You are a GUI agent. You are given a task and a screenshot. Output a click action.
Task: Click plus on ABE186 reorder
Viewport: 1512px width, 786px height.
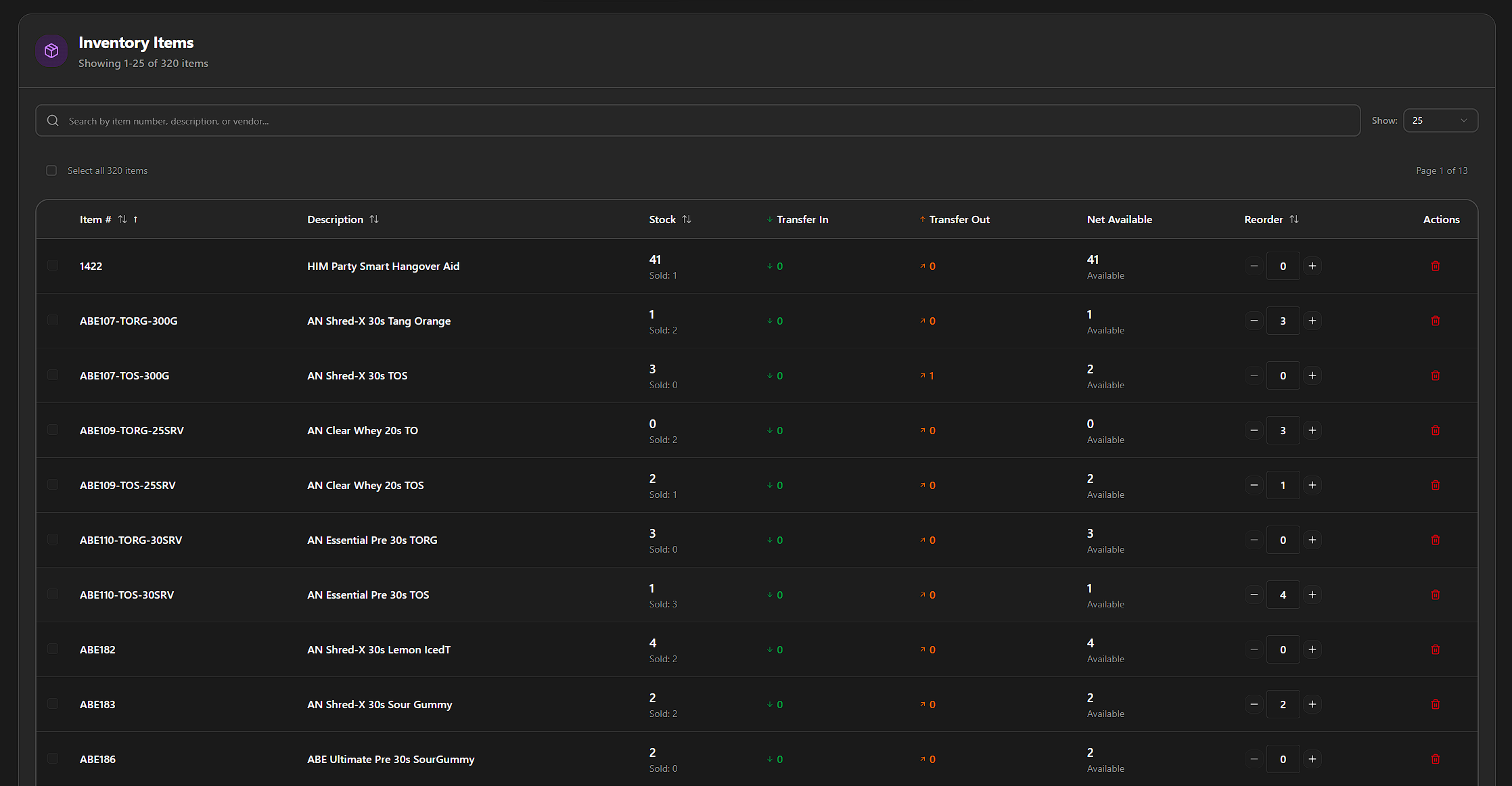(x=1312, y=759)
